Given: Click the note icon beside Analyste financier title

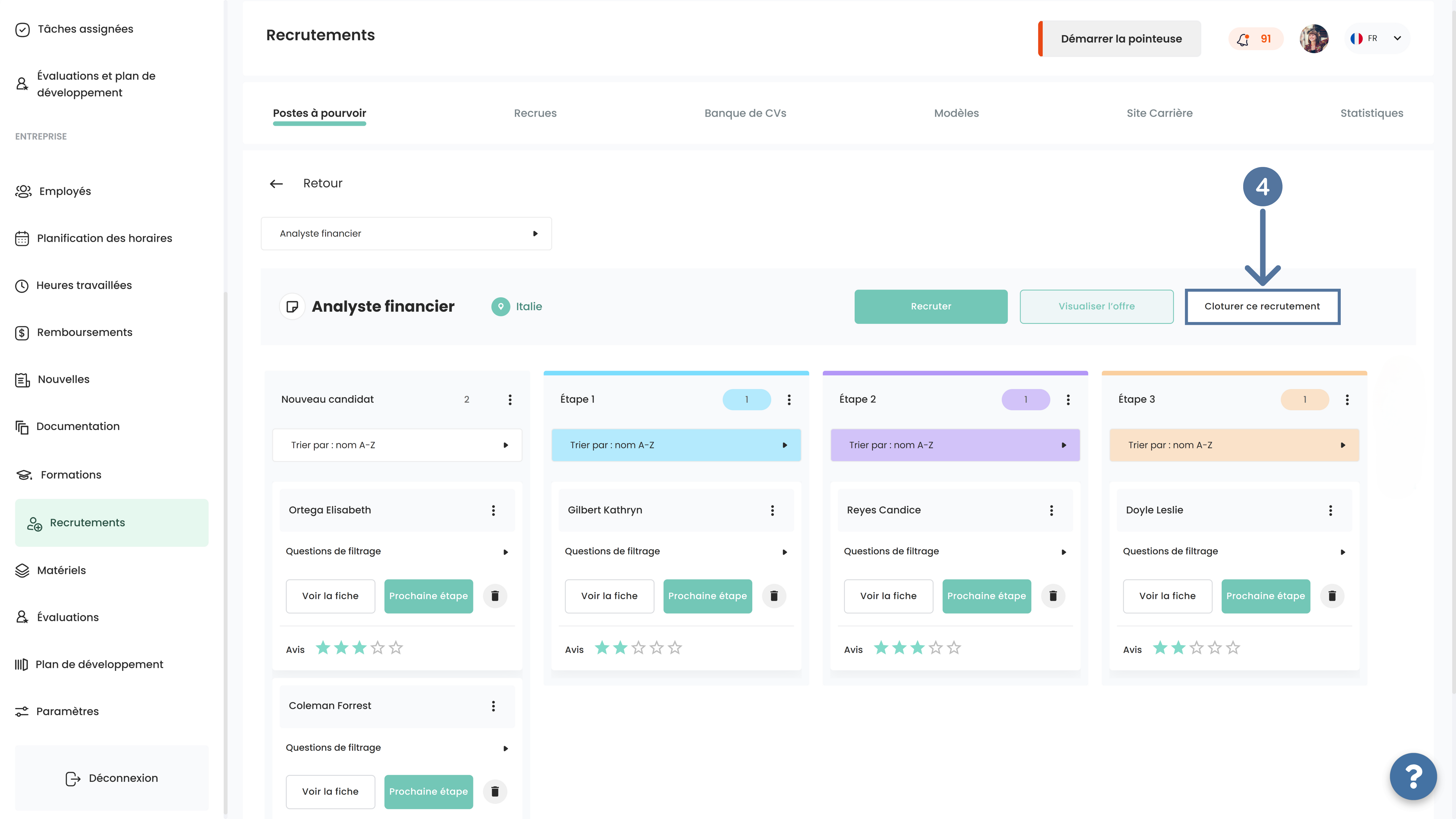Looking at the screenshot, I should 292,306.
